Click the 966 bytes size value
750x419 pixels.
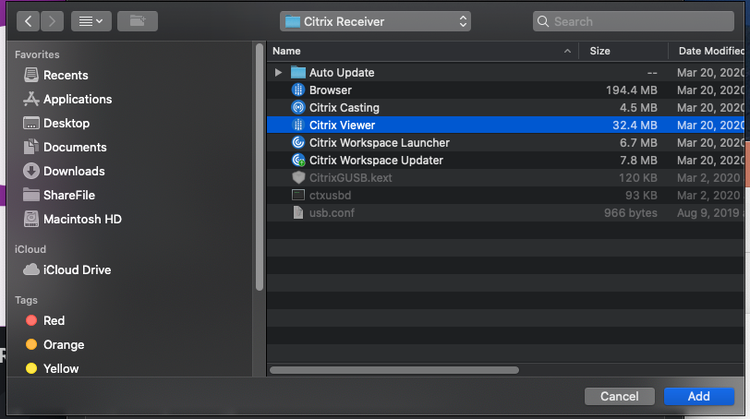tap(630, 213)
